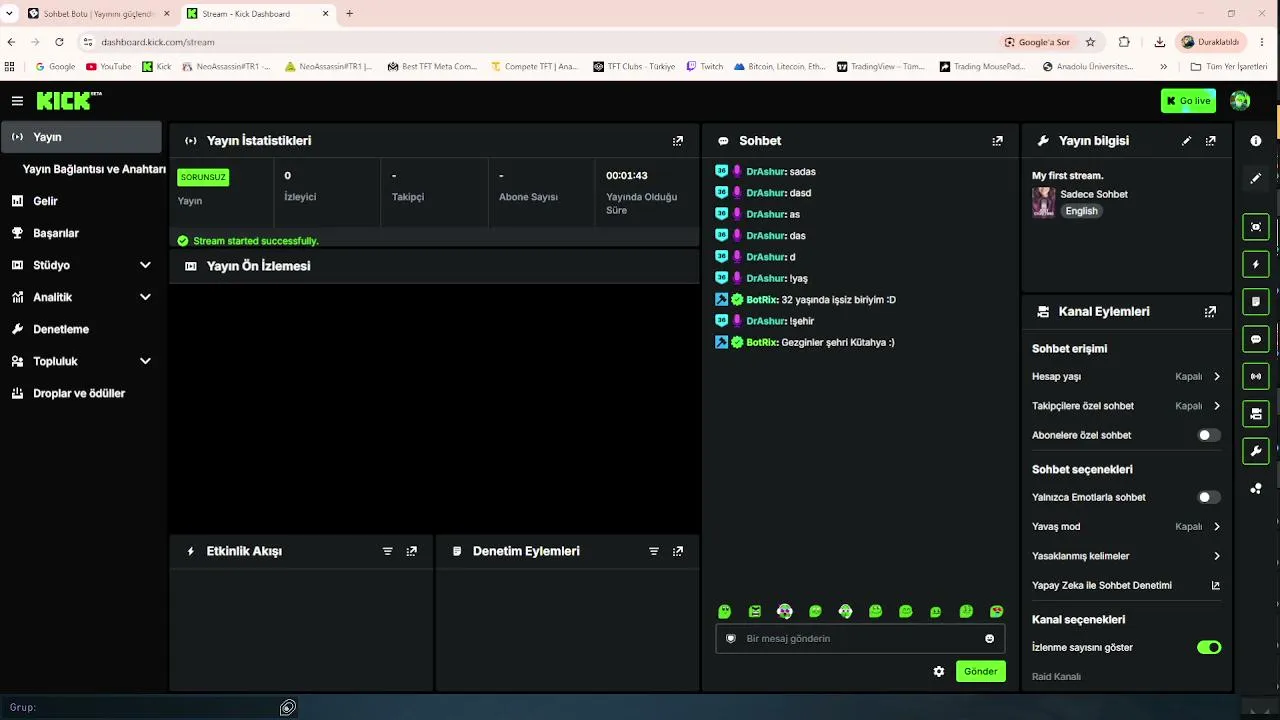Pick the headphones-and-sunglasses emote
The image size is (1280, 720).
tap(785, 612)
